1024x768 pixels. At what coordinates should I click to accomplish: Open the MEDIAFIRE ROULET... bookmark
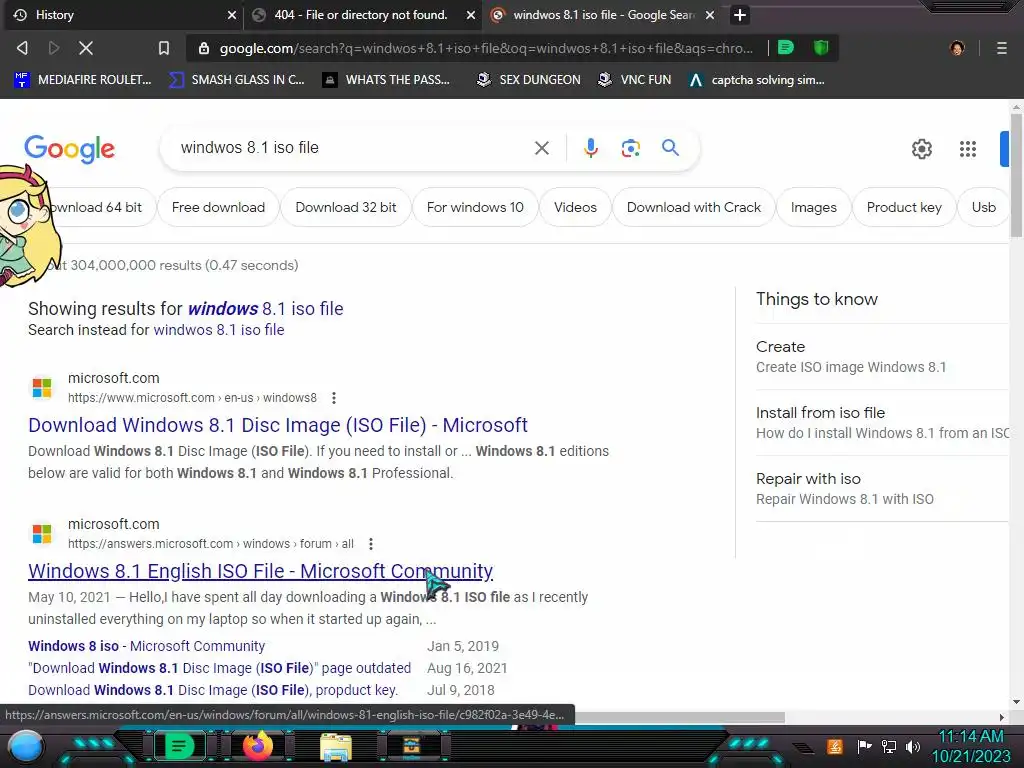[82, 80]
